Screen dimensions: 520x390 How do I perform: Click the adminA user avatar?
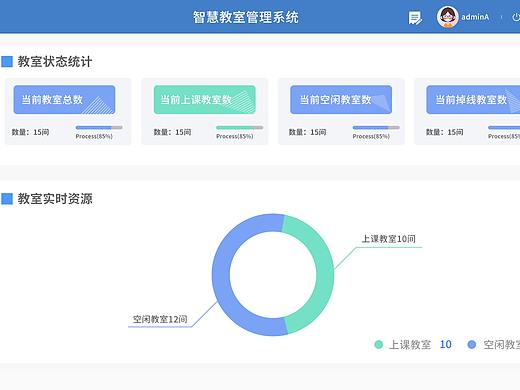[x=447, y=17]
